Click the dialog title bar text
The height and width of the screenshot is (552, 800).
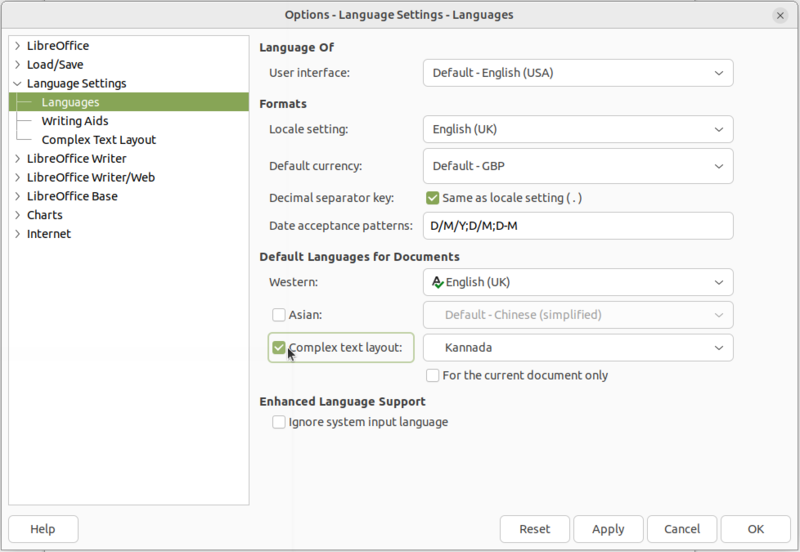399,15
